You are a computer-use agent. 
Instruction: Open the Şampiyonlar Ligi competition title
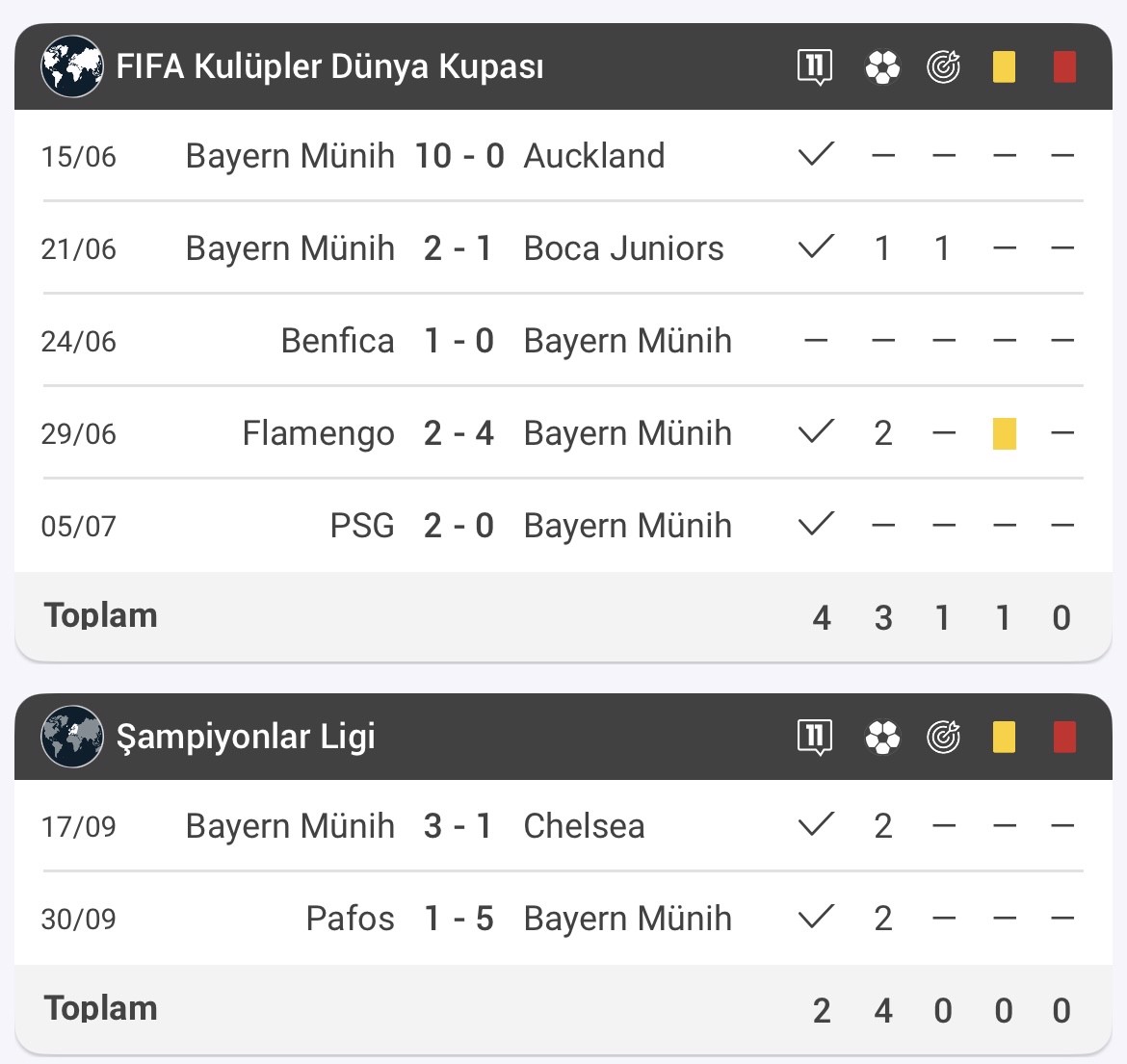[246, 737]
